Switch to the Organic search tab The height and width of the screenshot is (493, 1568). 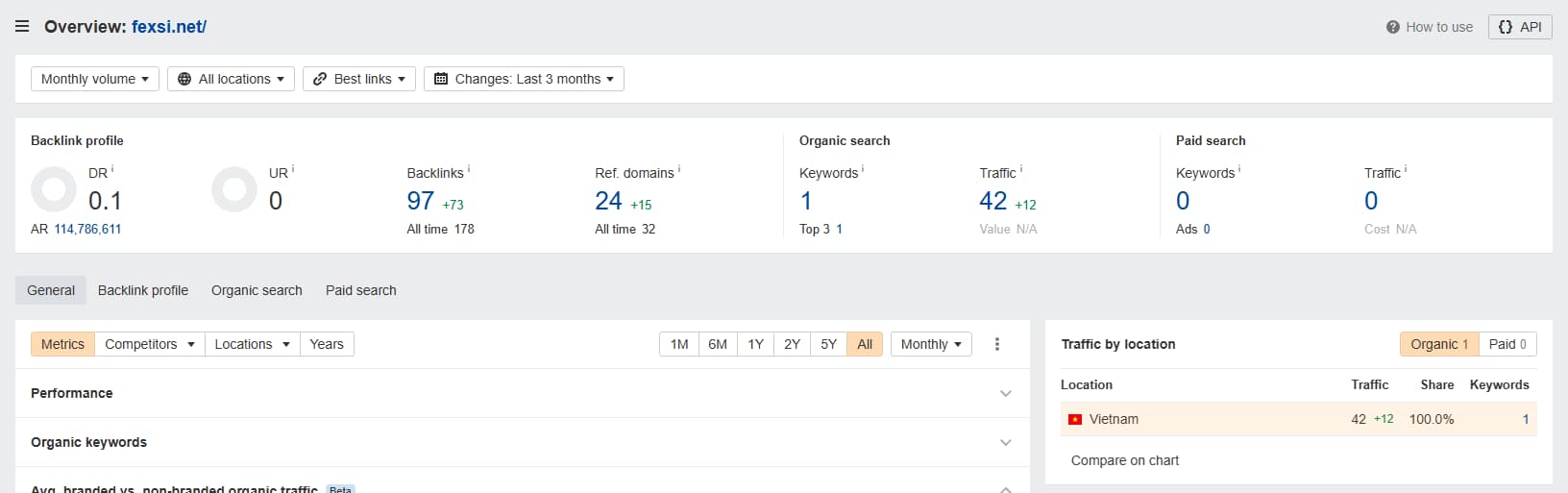coord(257,290)
